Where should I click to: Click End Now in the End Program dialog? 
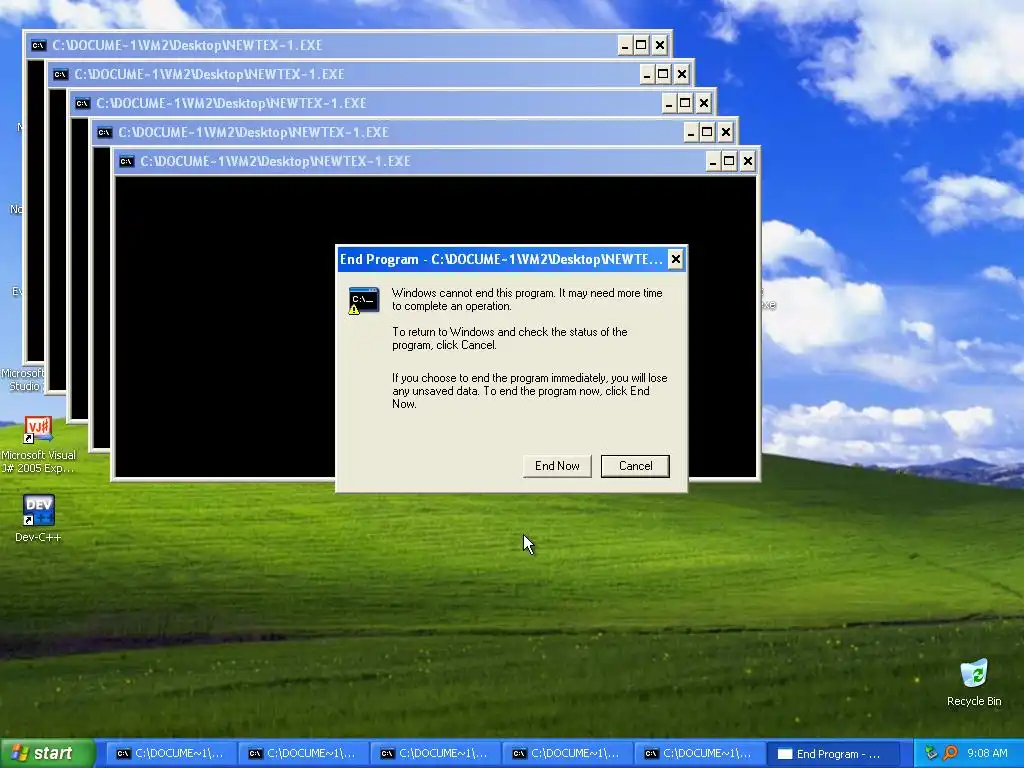[x=557, y=466]
